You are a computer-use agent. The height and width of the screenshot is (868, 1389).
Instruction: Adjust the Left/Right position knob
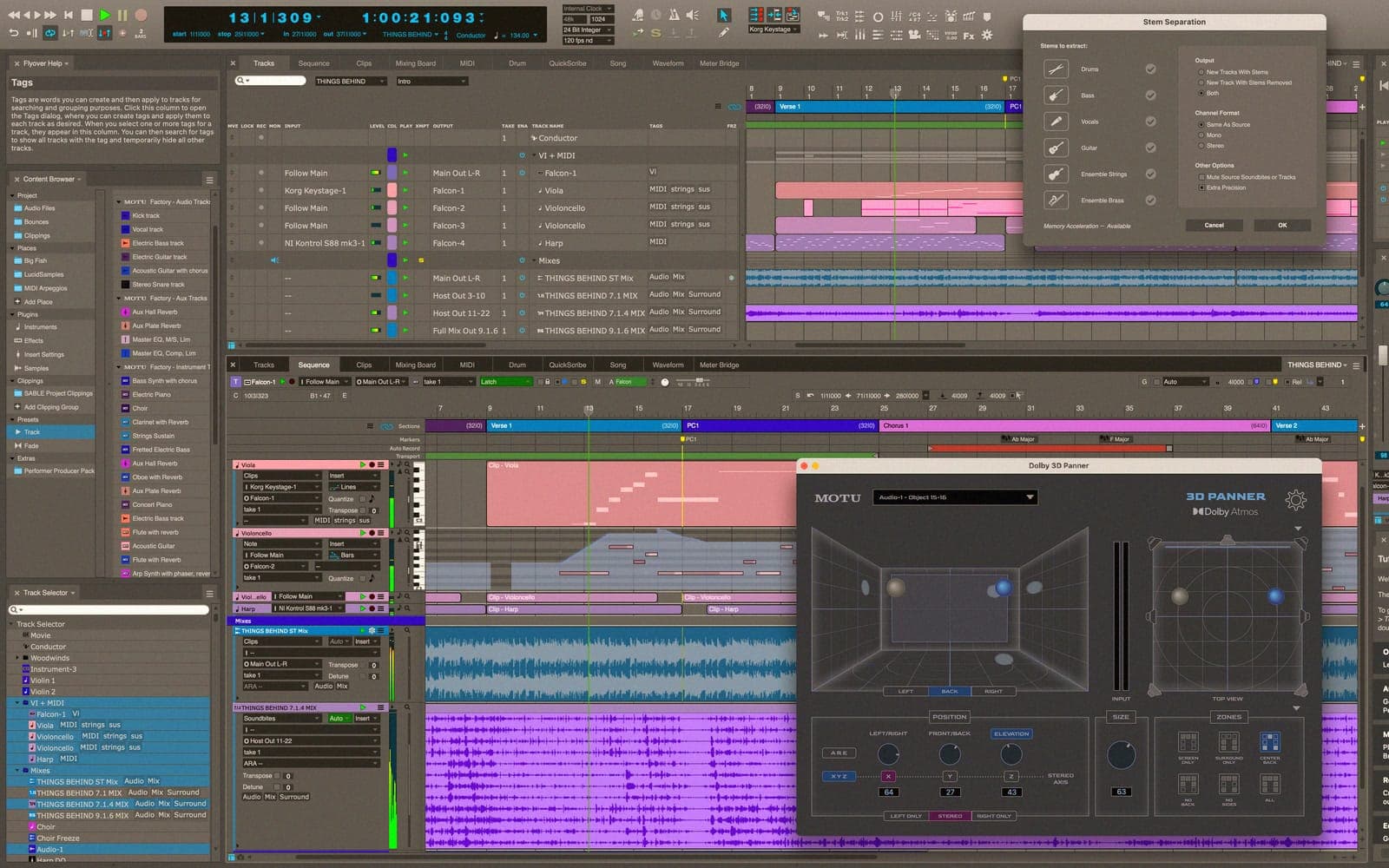tap(888, 753)
